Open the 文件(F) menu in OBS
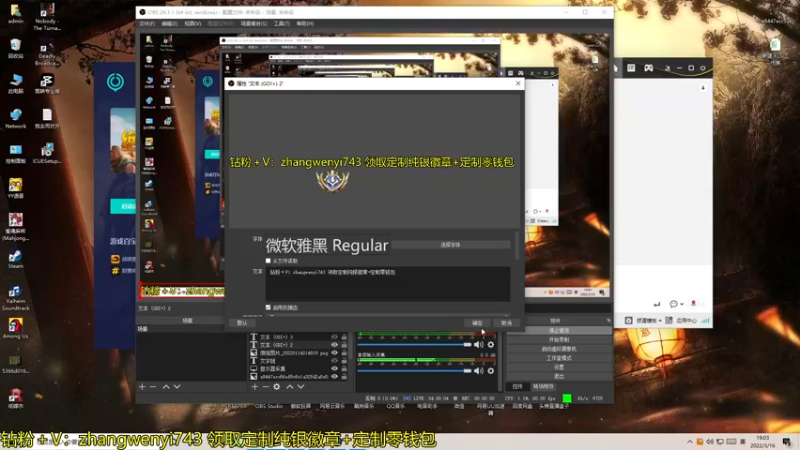800x450 pixels. coord(147,23)
